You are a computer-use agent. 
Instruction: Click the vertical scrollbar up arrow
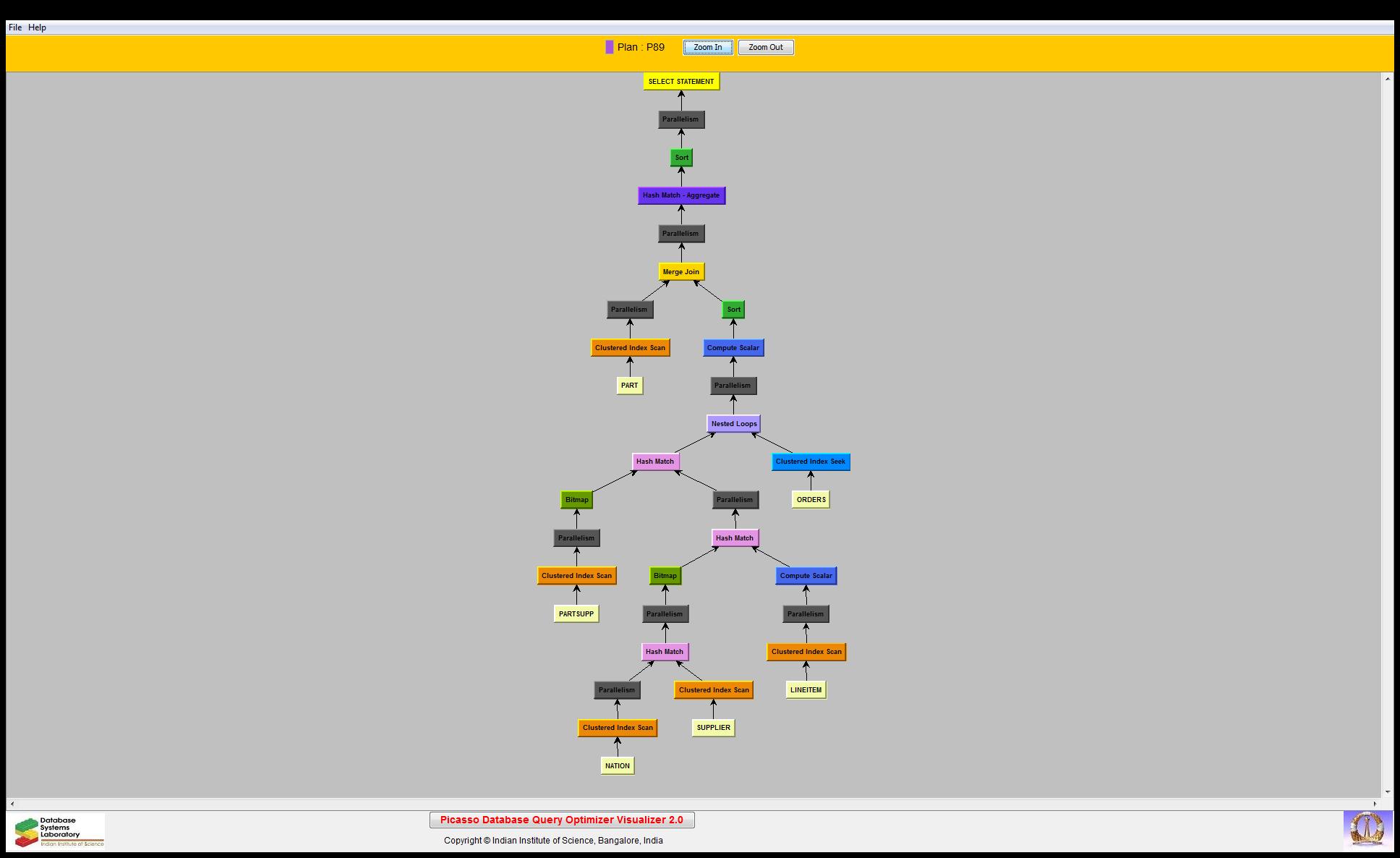[1387, 78]
